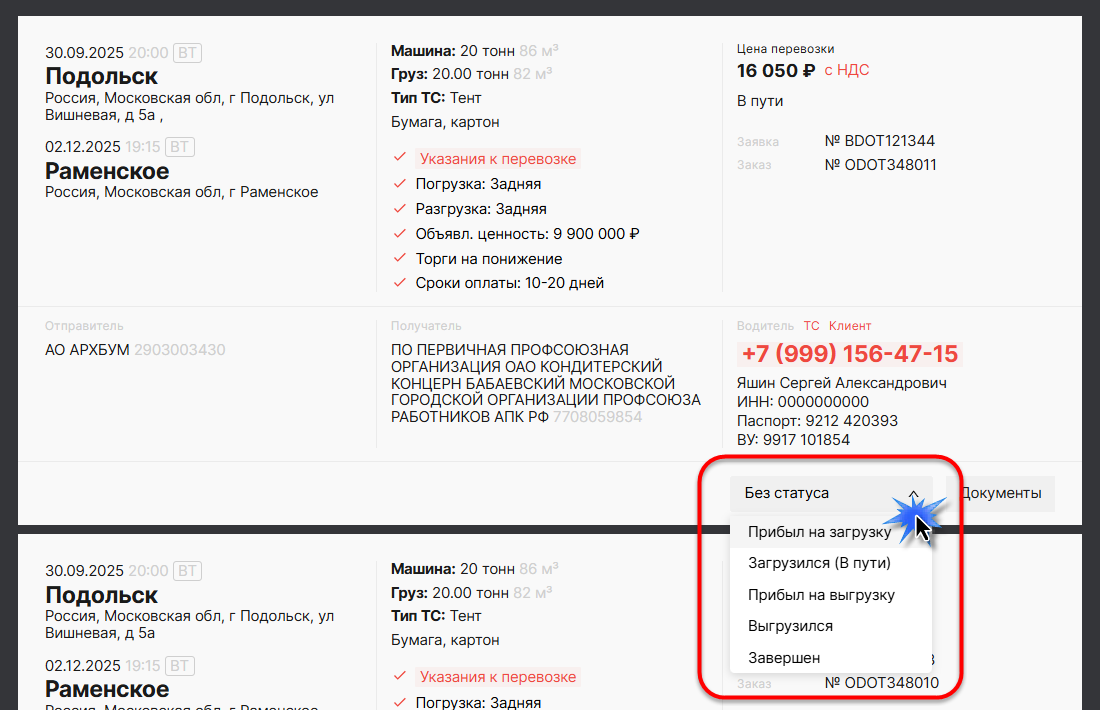Image resolution: width=1100 pixels, height=710 pixels.
Task: Choose 'Загрузился (В пути)' from status list
Action: (x=819, y=563)
